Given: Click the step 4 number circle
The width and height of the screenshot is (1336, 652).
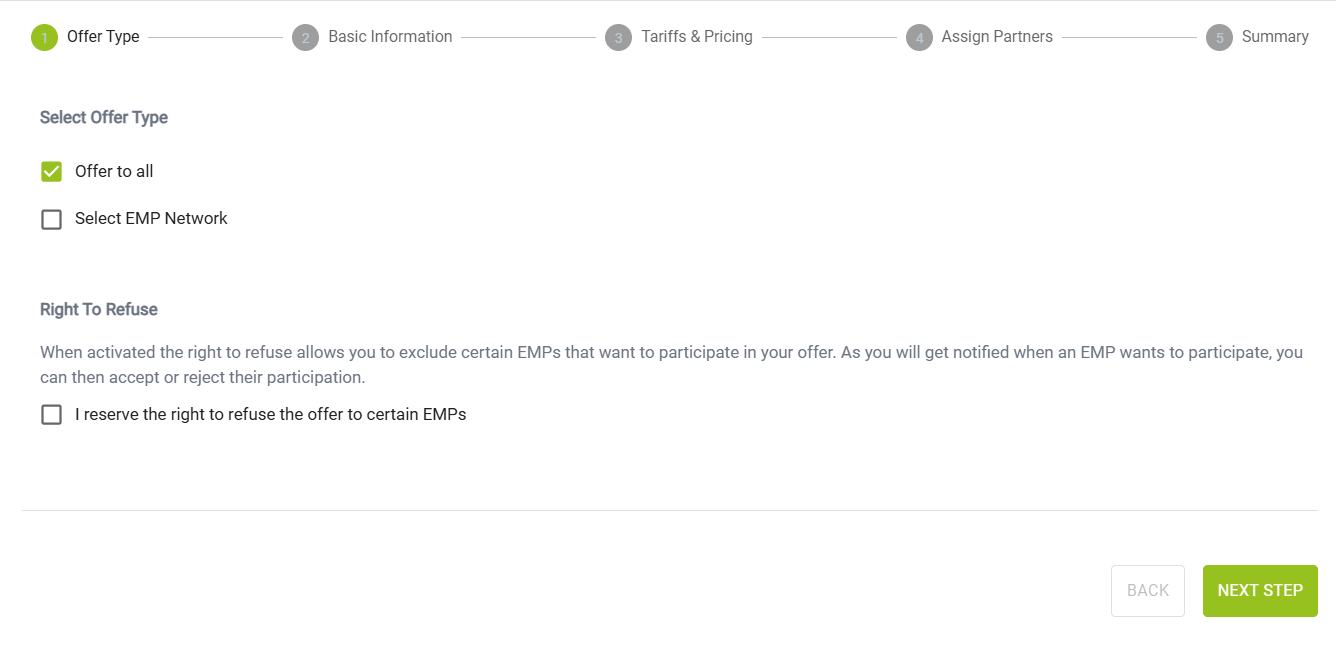Looking at the screenshot, I should [x=919, y=38].
